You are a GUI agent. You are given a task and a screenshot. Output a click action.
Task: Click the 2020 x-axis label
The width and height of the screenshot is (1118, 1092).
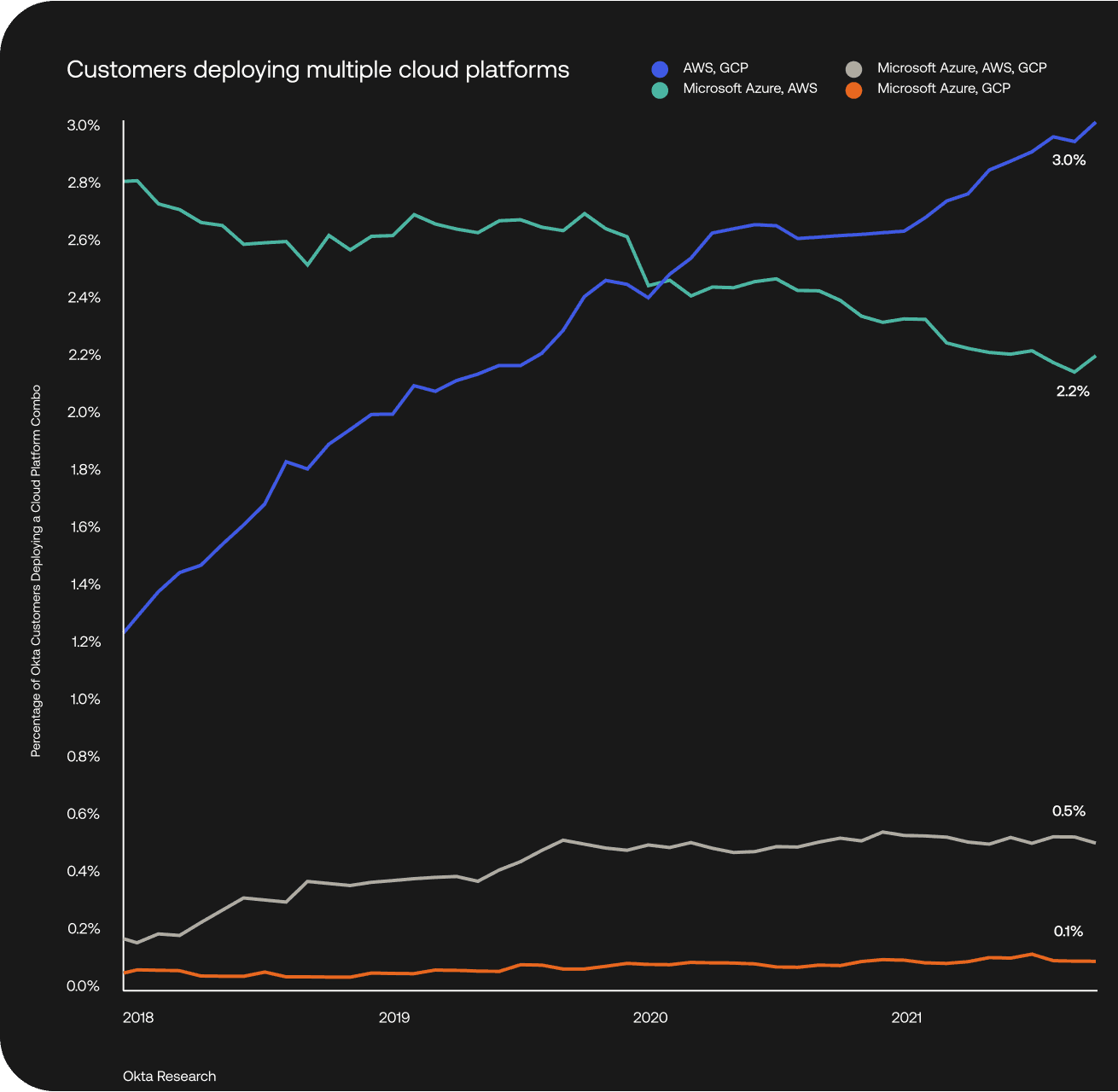[x=650, y=1017]
